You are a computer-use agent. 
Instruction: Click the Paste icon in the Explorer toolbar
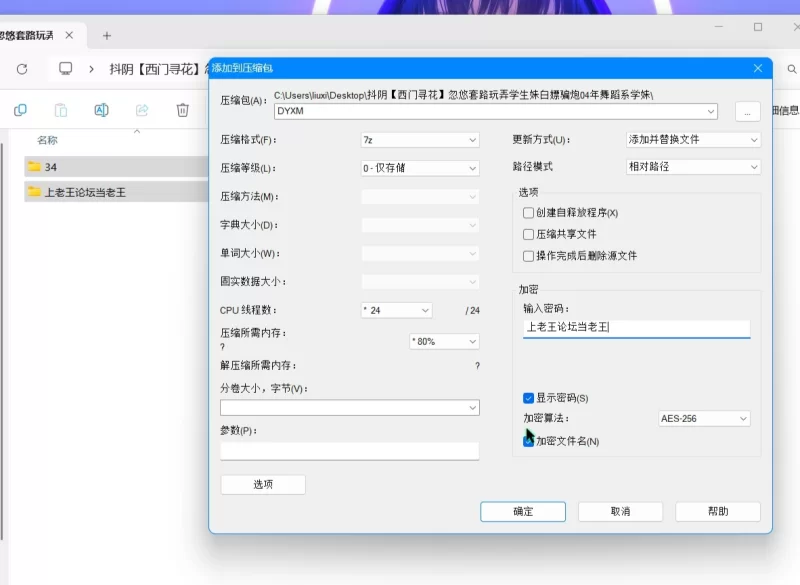(x=61, y=110)
